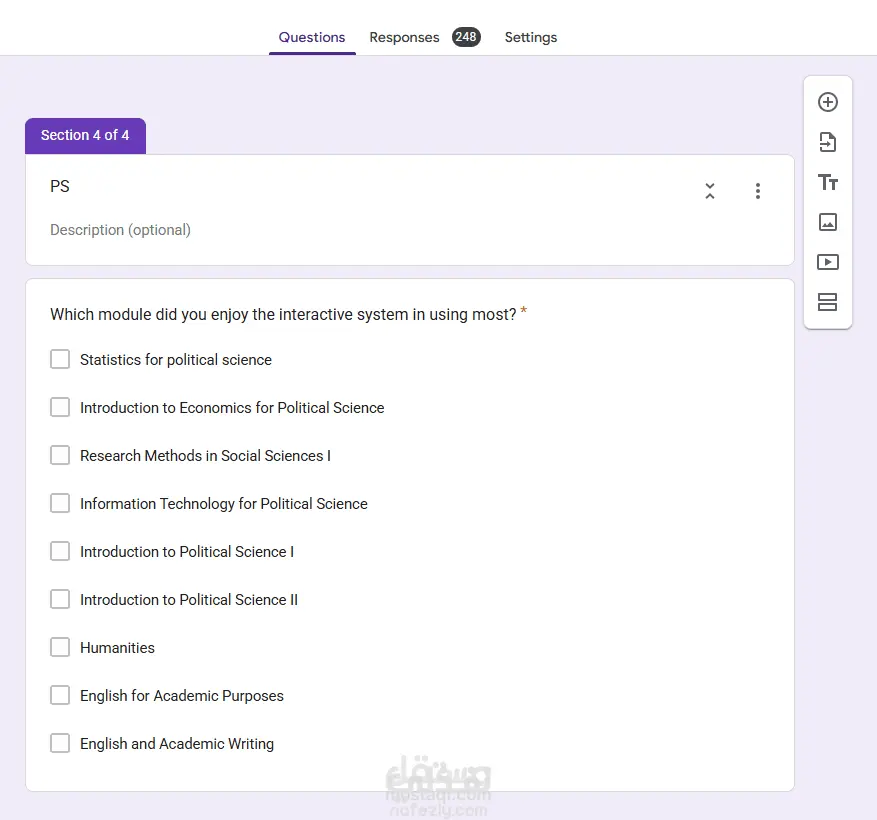Click the Introduction to Economics for Political Science text
The height and width of the screenshot is (820, 877).
click(x=232, y=408)
